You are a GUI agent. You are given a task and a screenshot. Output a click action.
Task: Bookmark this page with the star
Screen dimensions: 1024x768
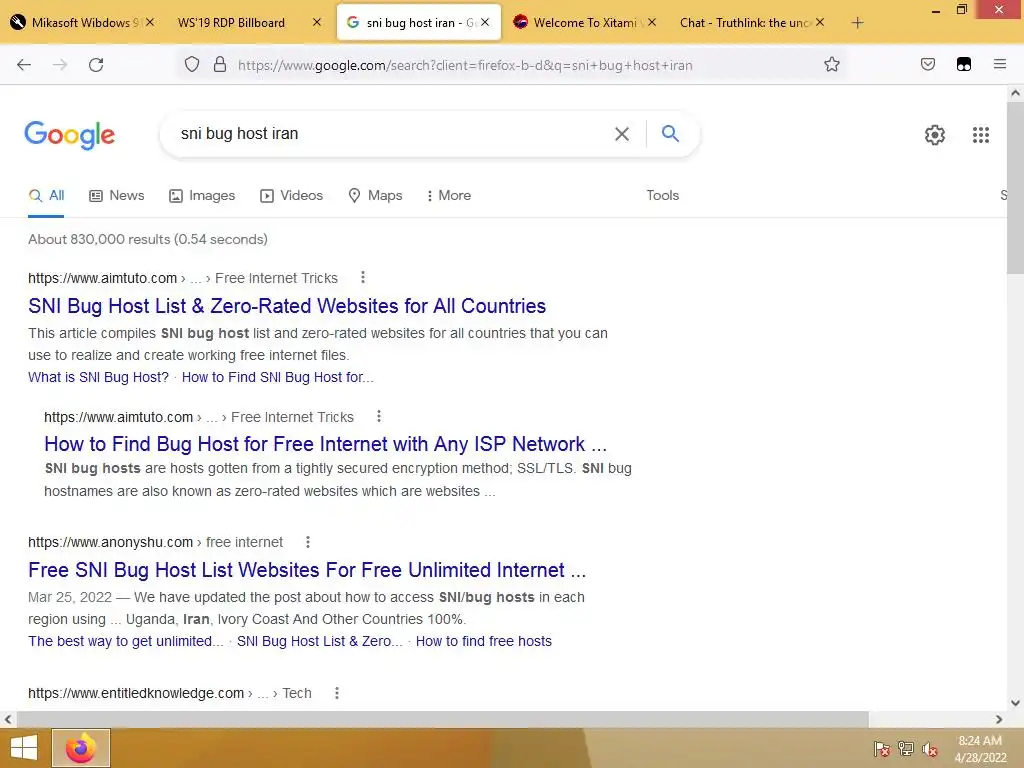[x=831, y=64]
